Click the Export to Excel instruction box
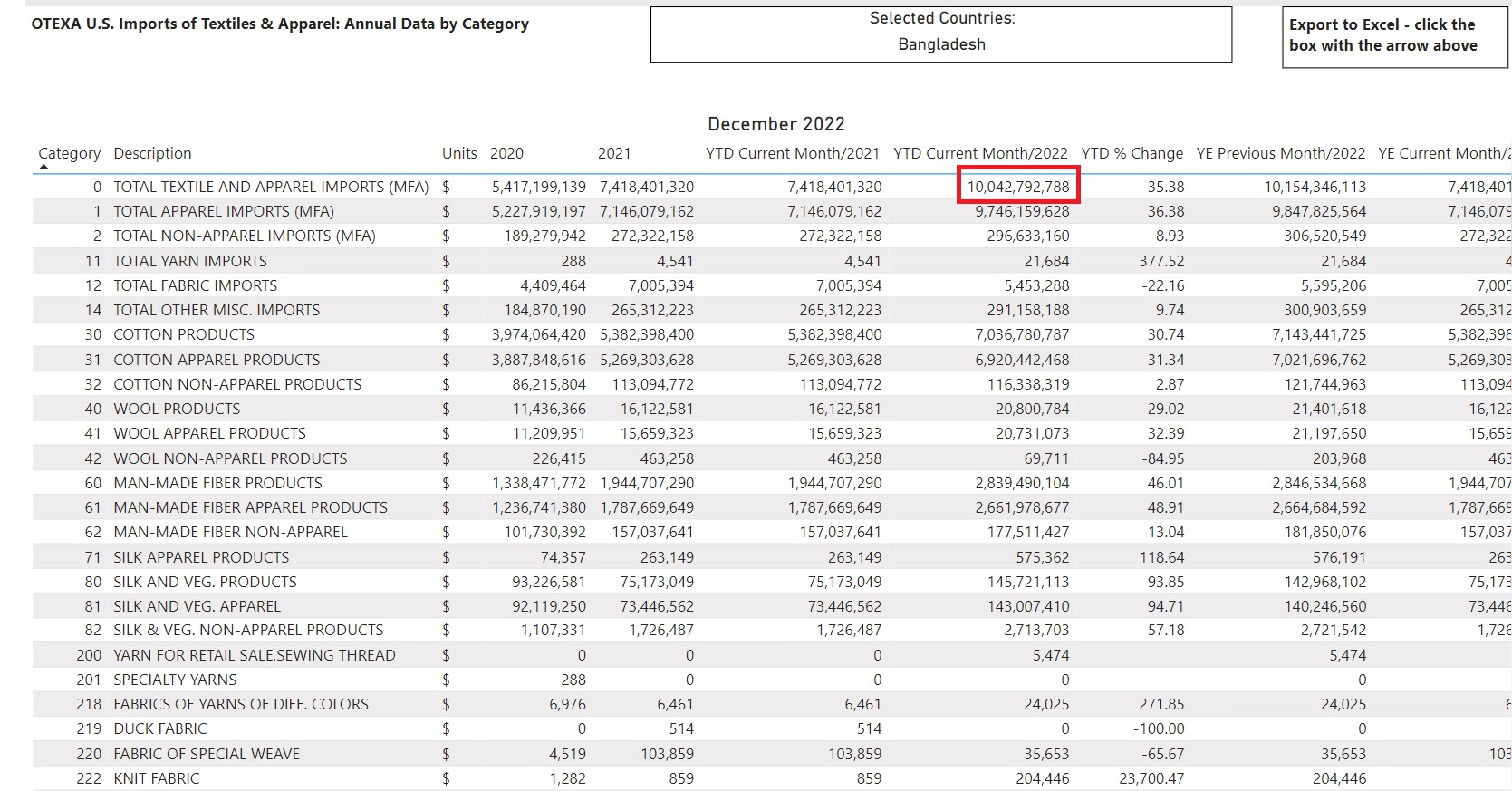1512x791 pixels. (1395, 35)
